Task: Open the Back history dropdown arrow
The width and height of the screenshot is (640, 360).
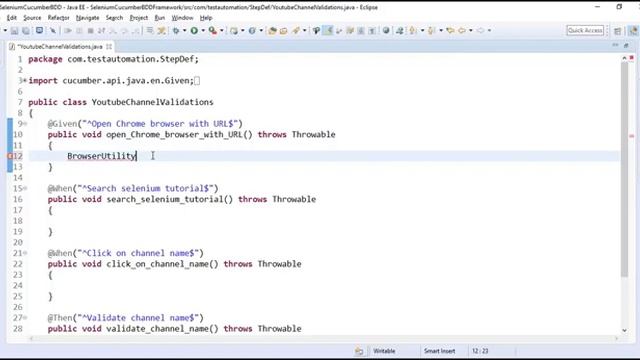Action: (x=471, y=31)
